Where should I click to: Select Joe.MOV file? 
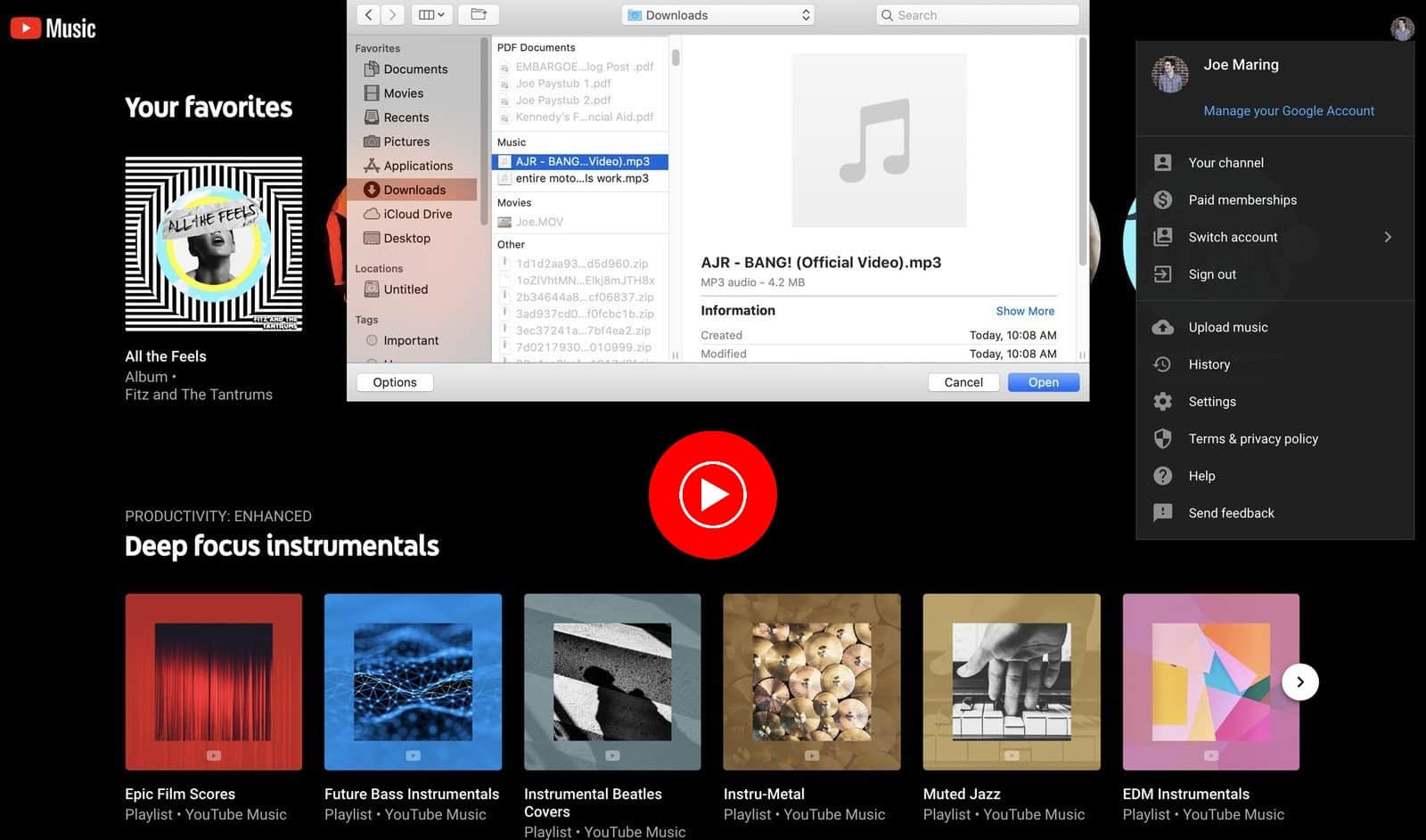point(580,222)
